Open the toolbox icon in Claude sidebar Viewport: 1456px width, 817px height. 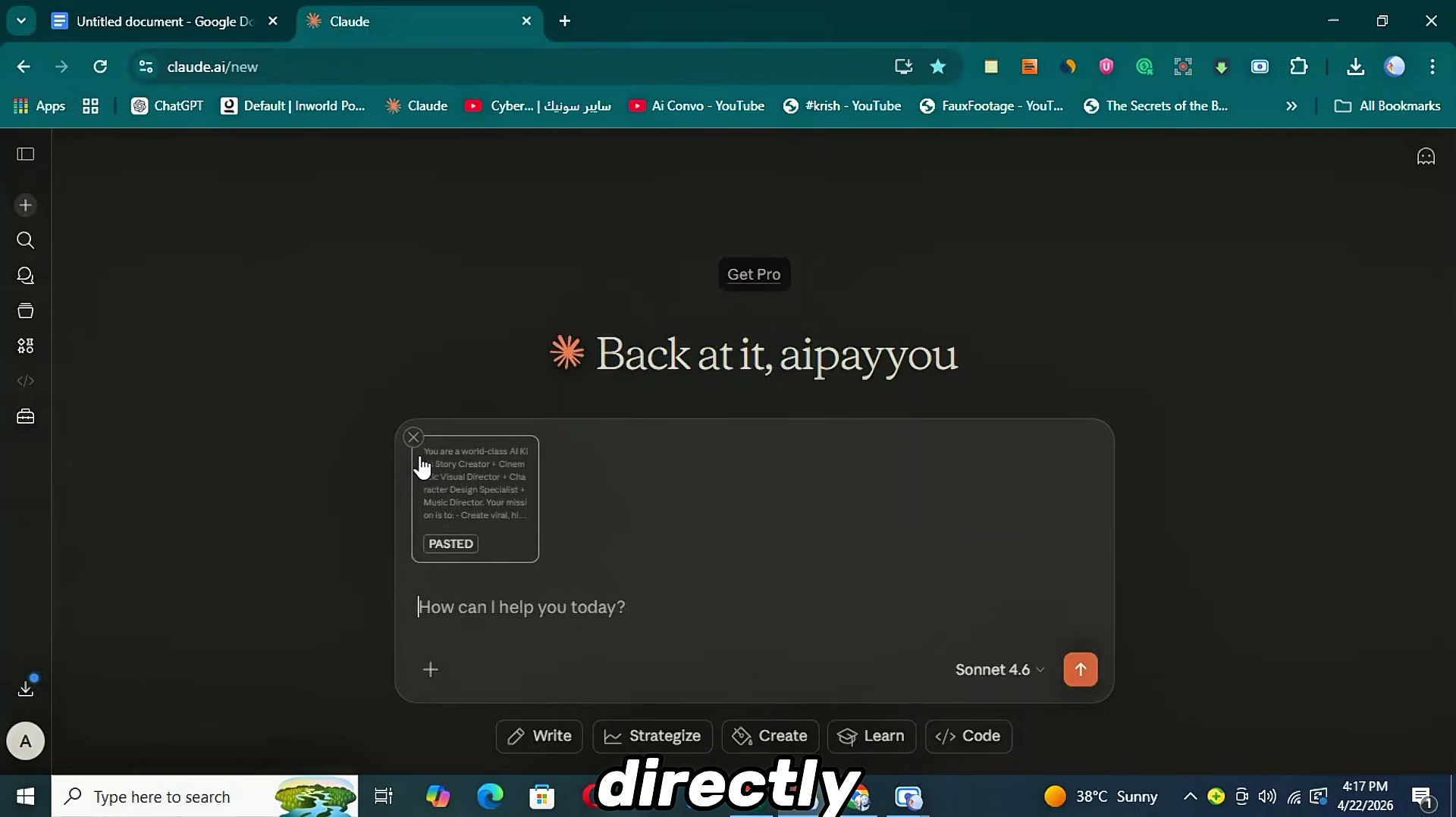tap(26, 416)
